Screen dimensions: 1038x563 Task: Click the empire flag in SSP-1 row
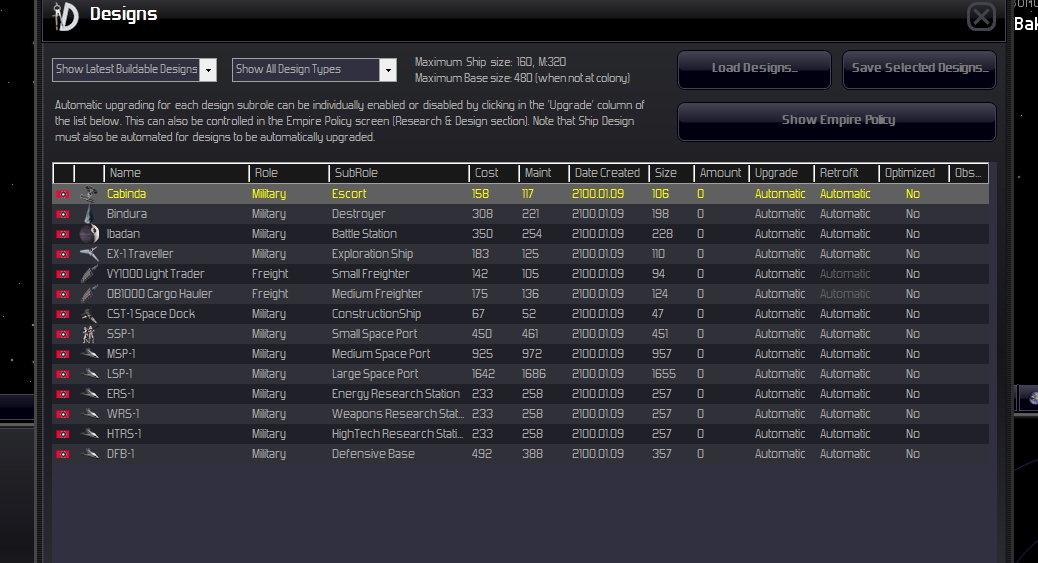(63, 334)
